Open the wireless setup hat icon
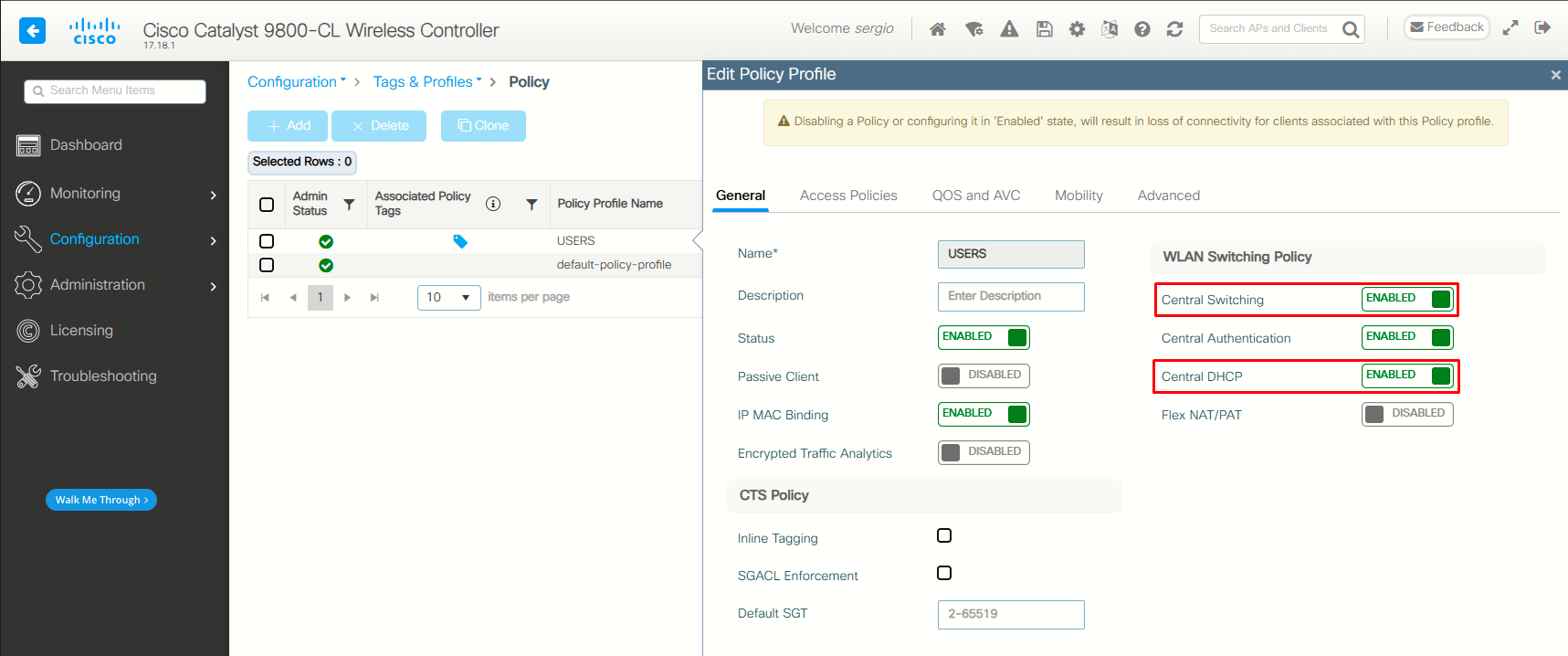Image resolution: width=1568 pixels, height=656 pixels. click(x=974, y=29)
